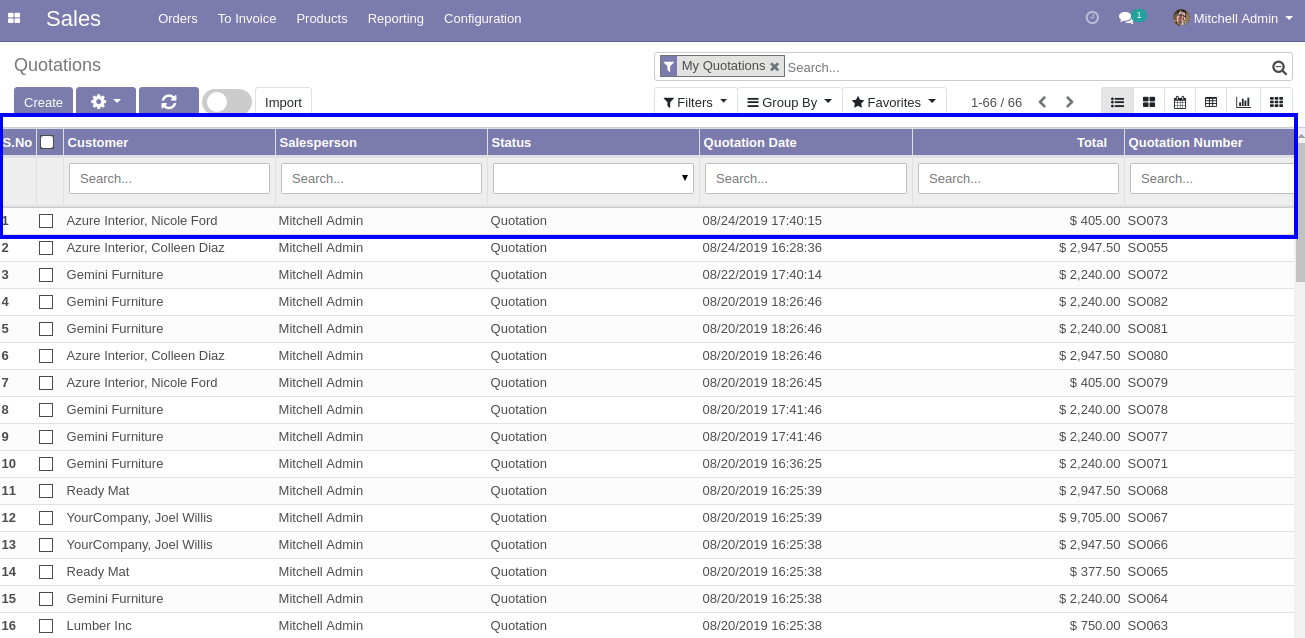Expand the Filters dropdown
Screen dimensions: 1305x638
[x=695, y=102]
